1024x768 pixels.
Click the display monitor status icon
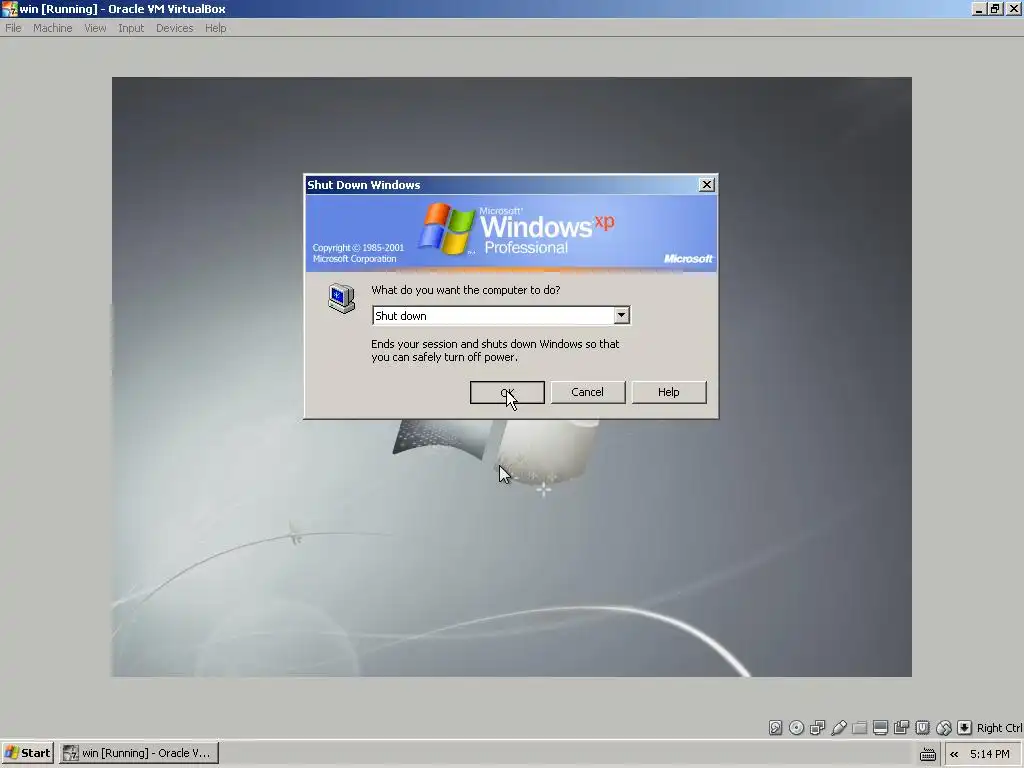point(880,728)
